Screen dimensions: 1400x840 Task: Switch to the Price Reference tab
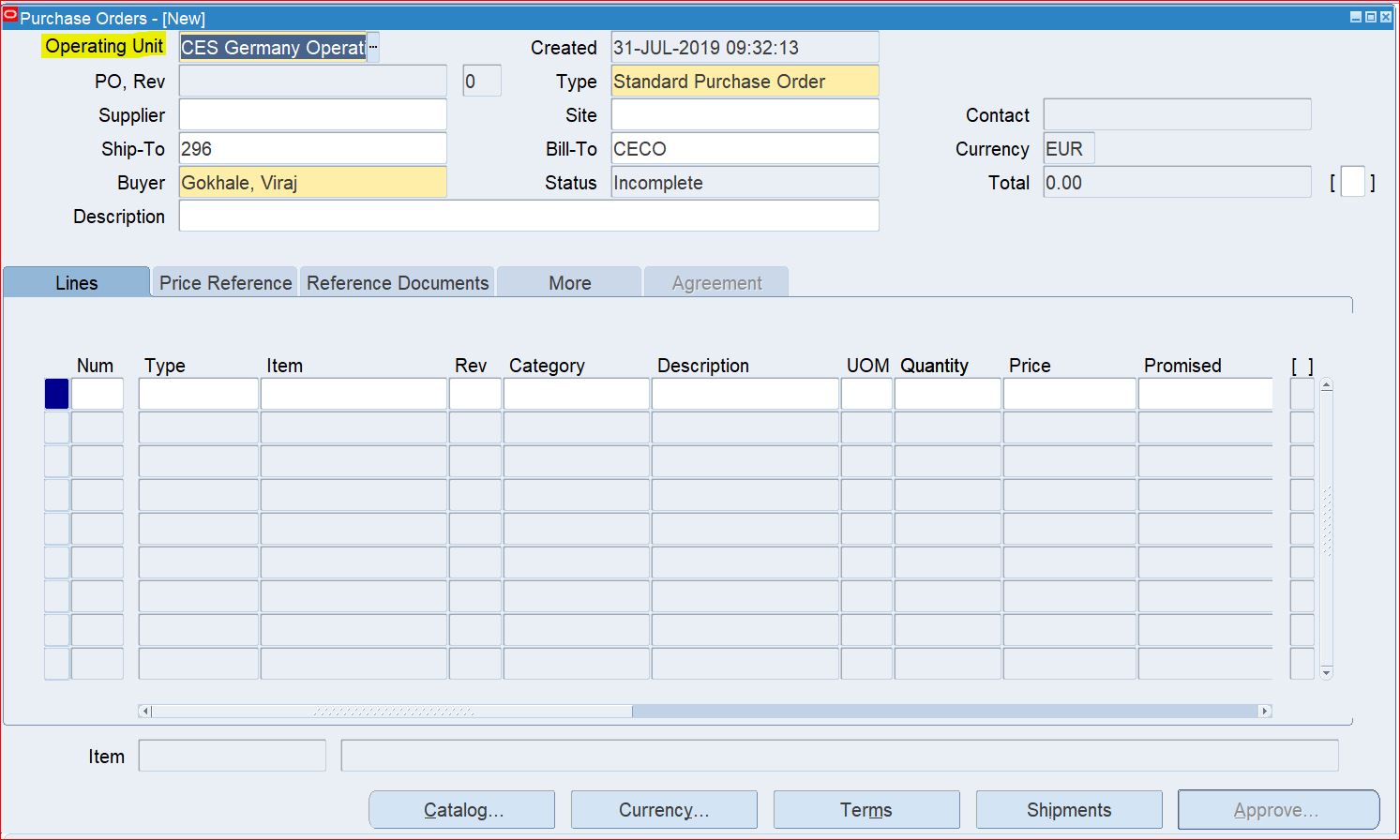(223, 281)
